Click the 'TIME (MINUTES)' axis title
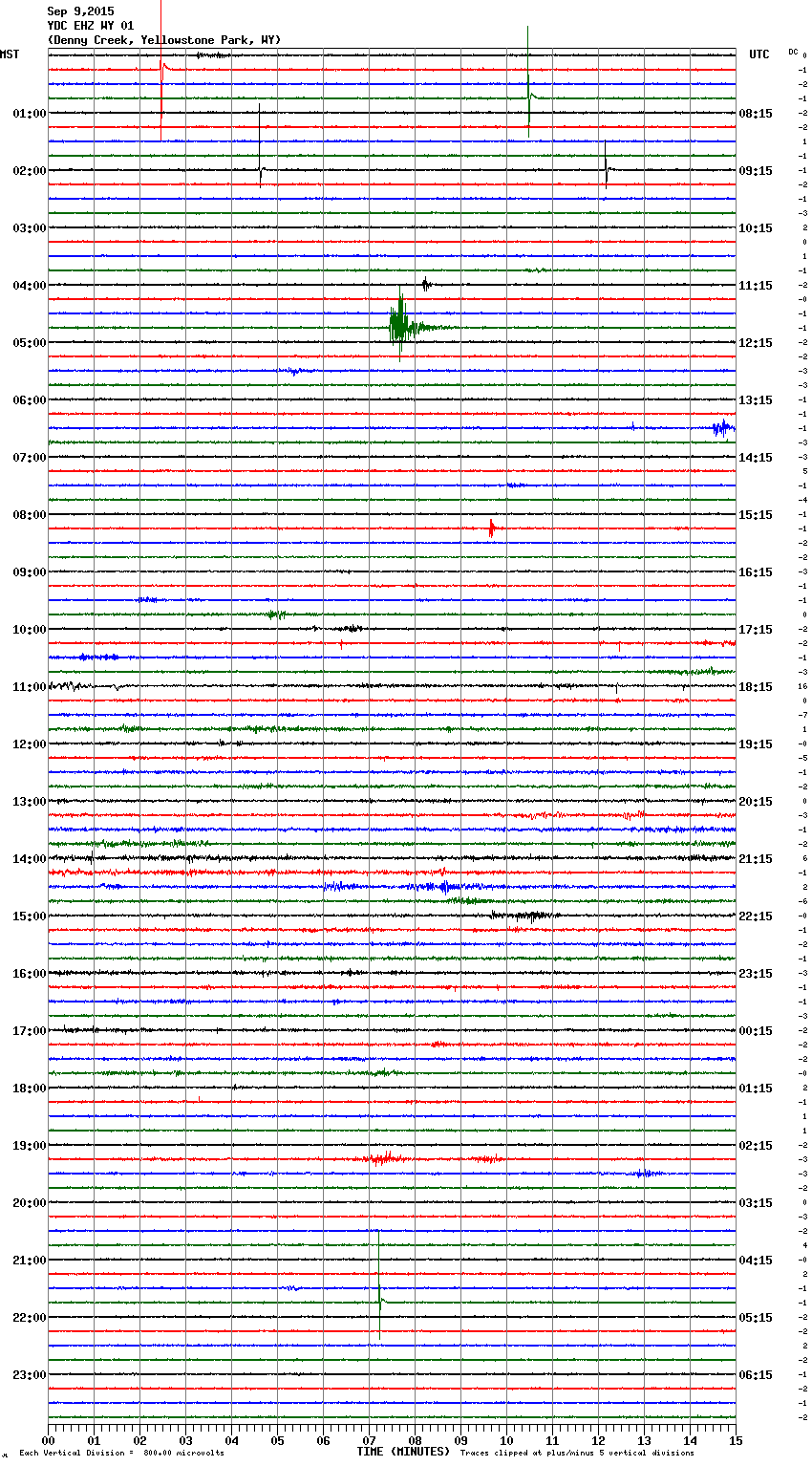812x1466 pixels. pyautogui.click(x=403, y=1452)
